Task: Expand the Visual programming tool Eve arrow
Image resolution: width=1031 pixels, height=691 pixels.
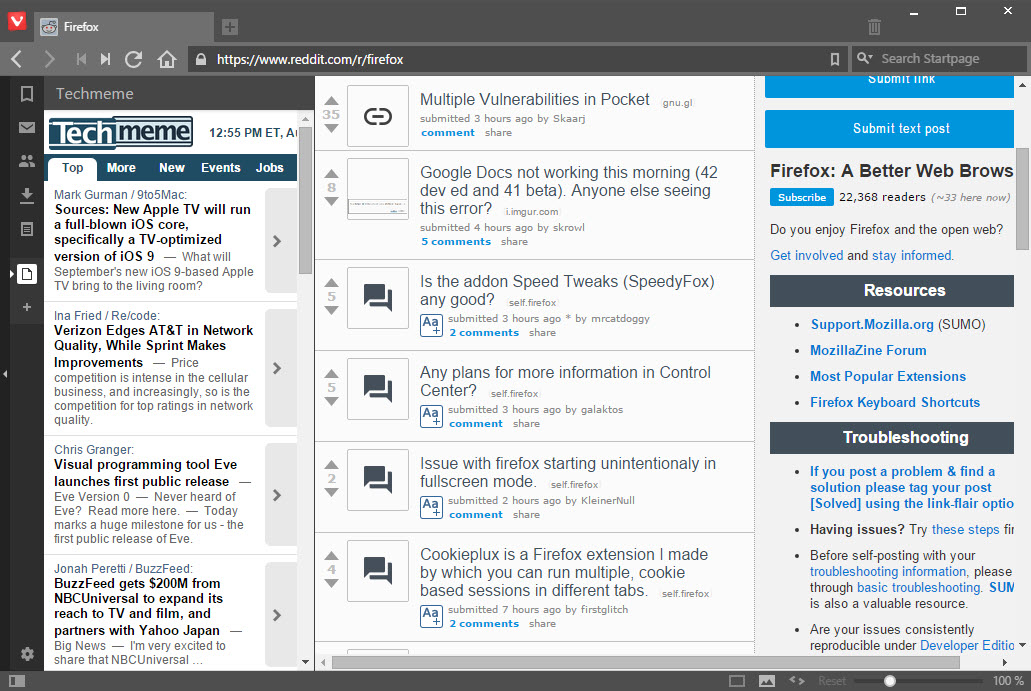Action: pos(281,495)
